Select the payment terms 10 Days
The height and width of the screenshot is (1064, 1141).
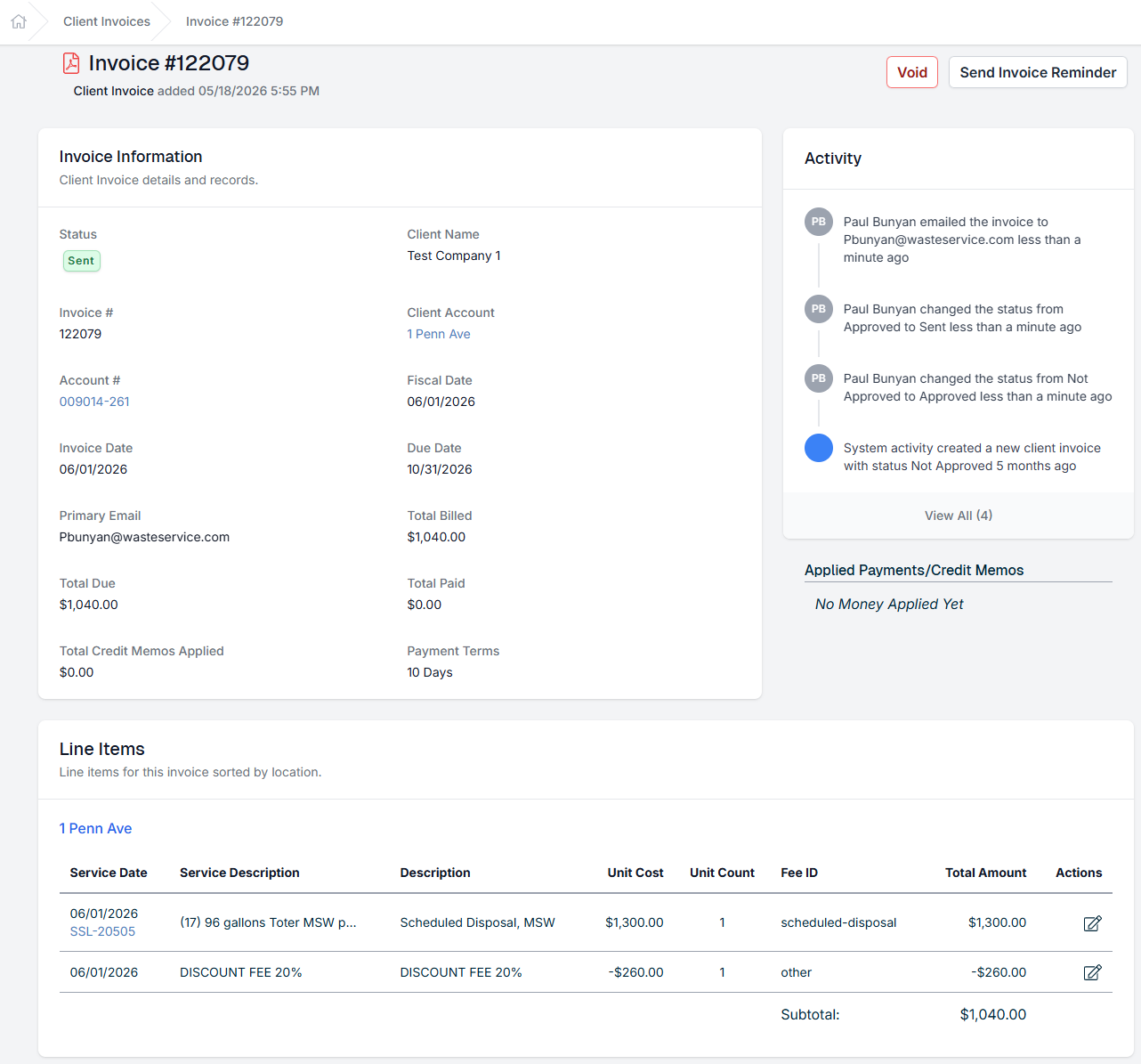click(x=430, y=672)
